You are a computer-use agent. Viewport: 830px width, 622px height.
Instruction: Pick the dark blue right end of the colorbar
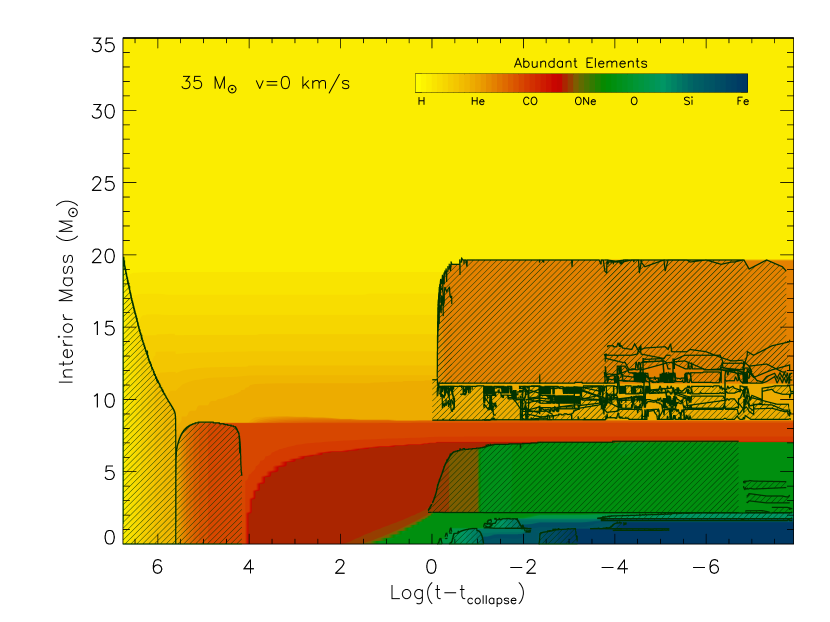[738, 83]
